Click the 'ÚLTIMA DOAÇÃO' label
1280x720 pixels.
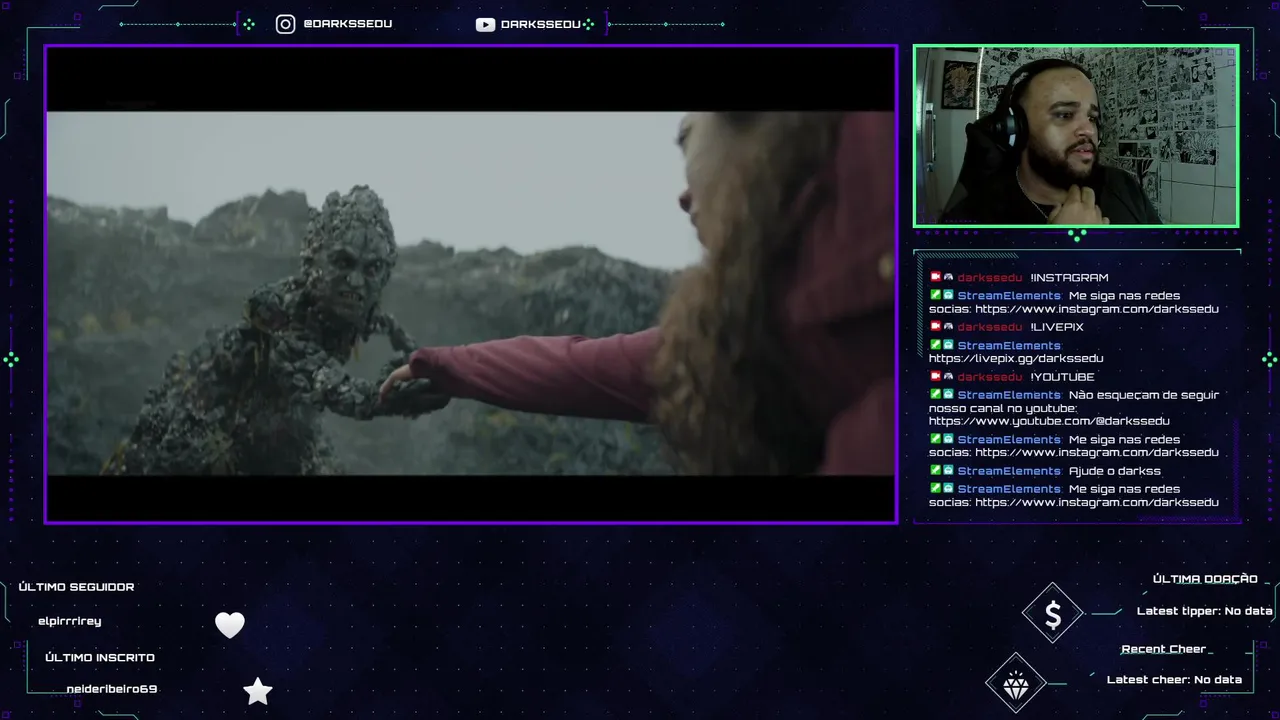[1205, 579]
